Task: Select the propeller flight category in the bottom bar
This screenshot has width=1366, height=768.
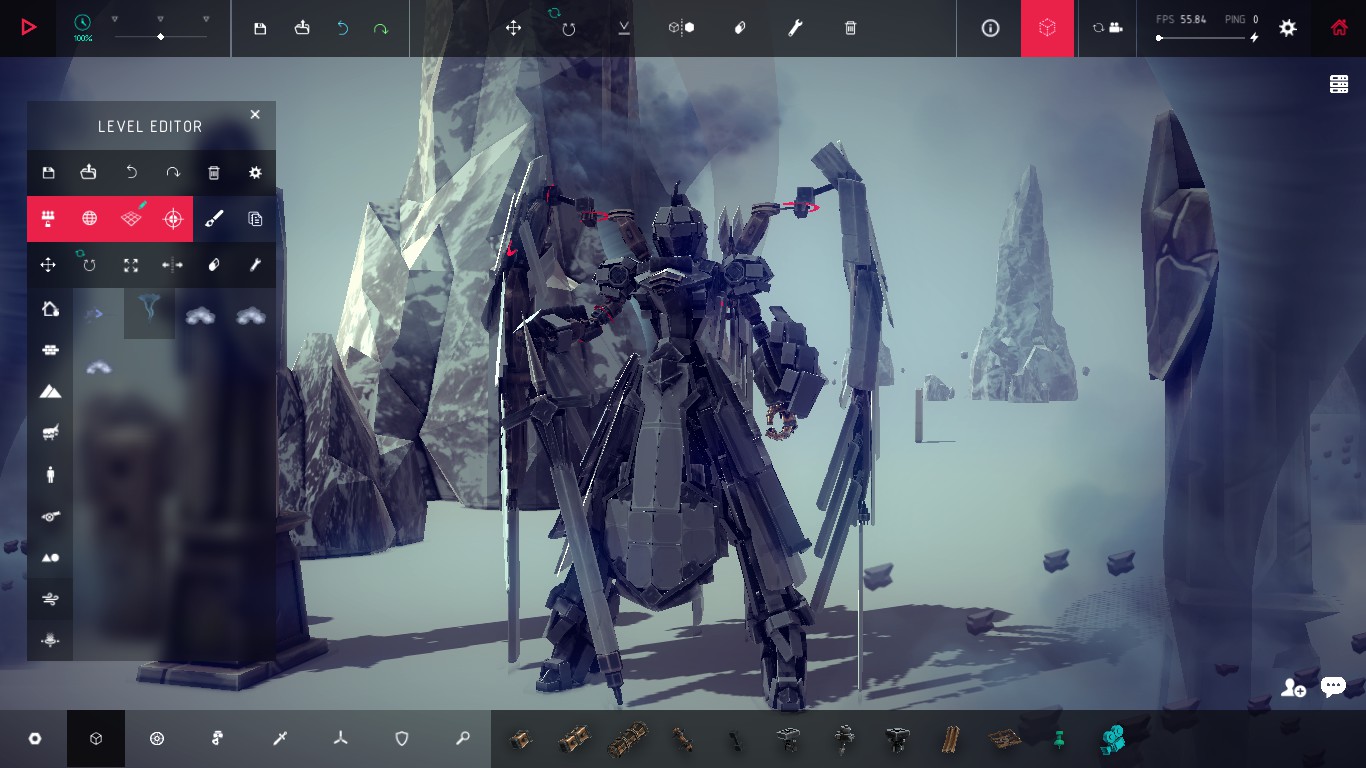Action: (x=341, y=738)
